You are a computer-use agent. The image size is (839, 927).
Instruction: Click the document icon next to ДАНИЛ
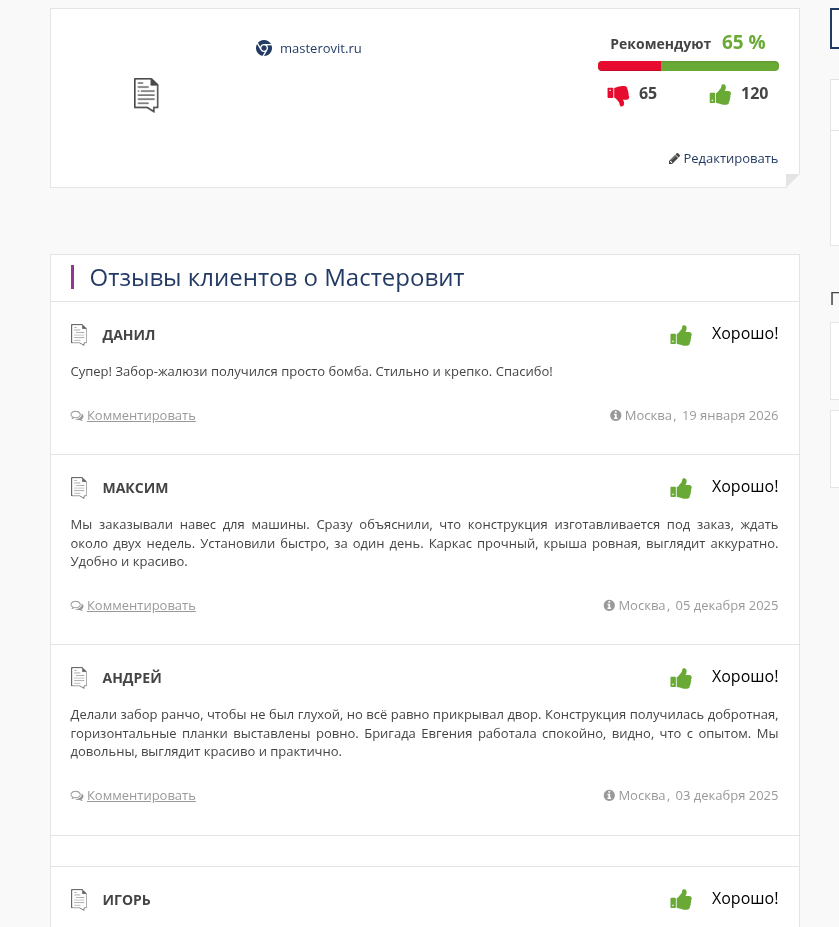[79, 335]
